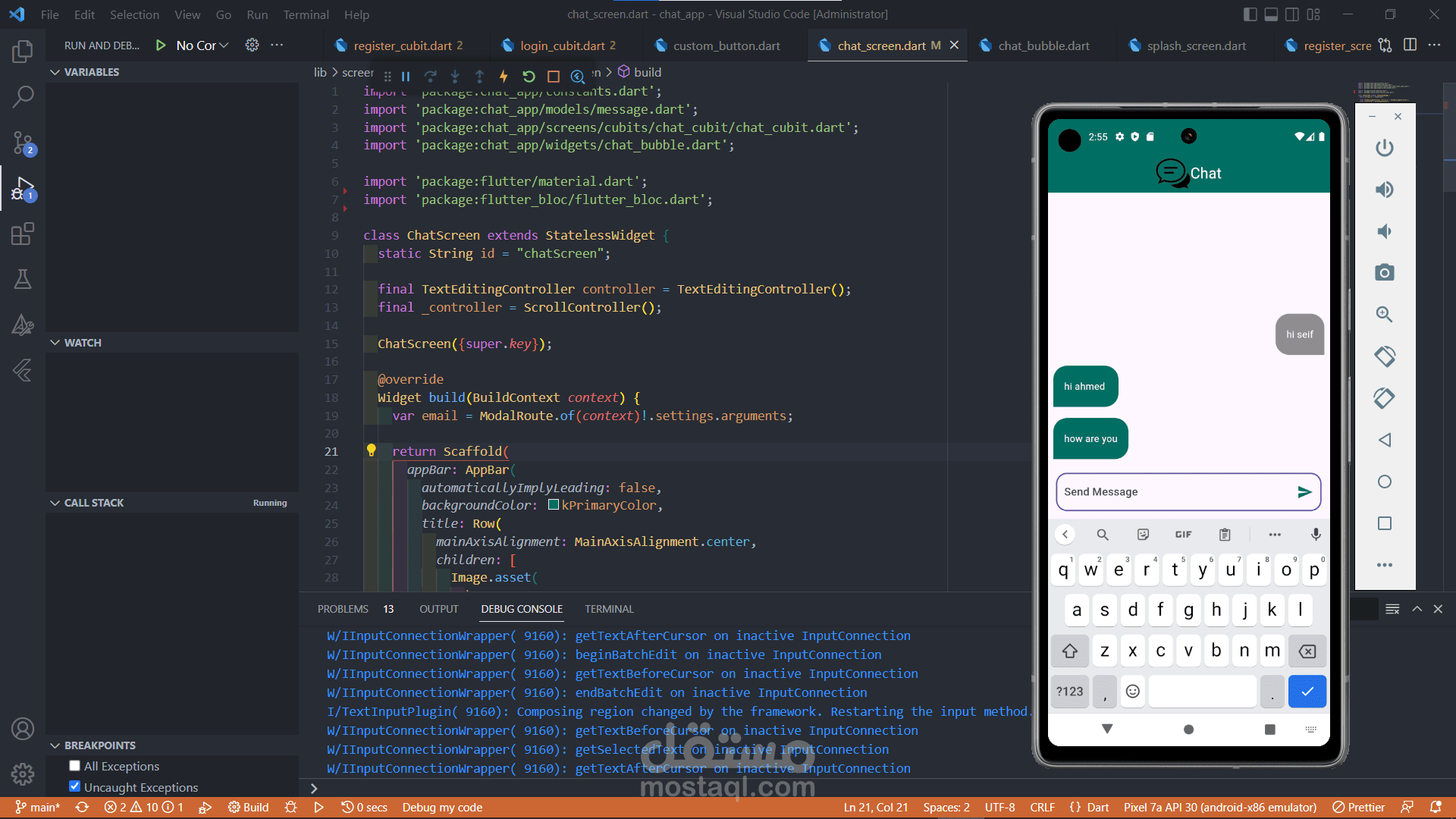1456x819 pixels.
Task: Rotate the emulator left using the side panel
Action: pyautogui.click(x=1385, y=356)
